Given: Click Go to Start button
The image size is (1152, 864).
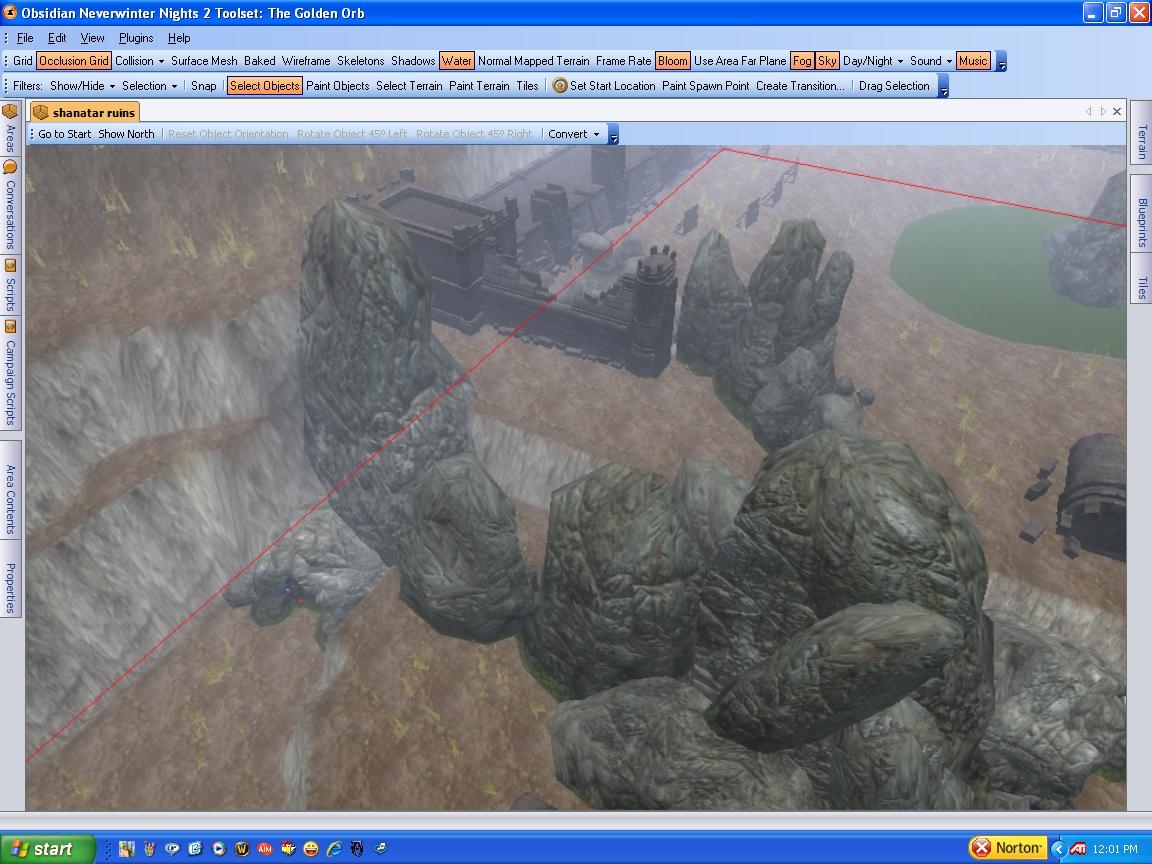Looking at the screenshot, I should coord(64,134).
